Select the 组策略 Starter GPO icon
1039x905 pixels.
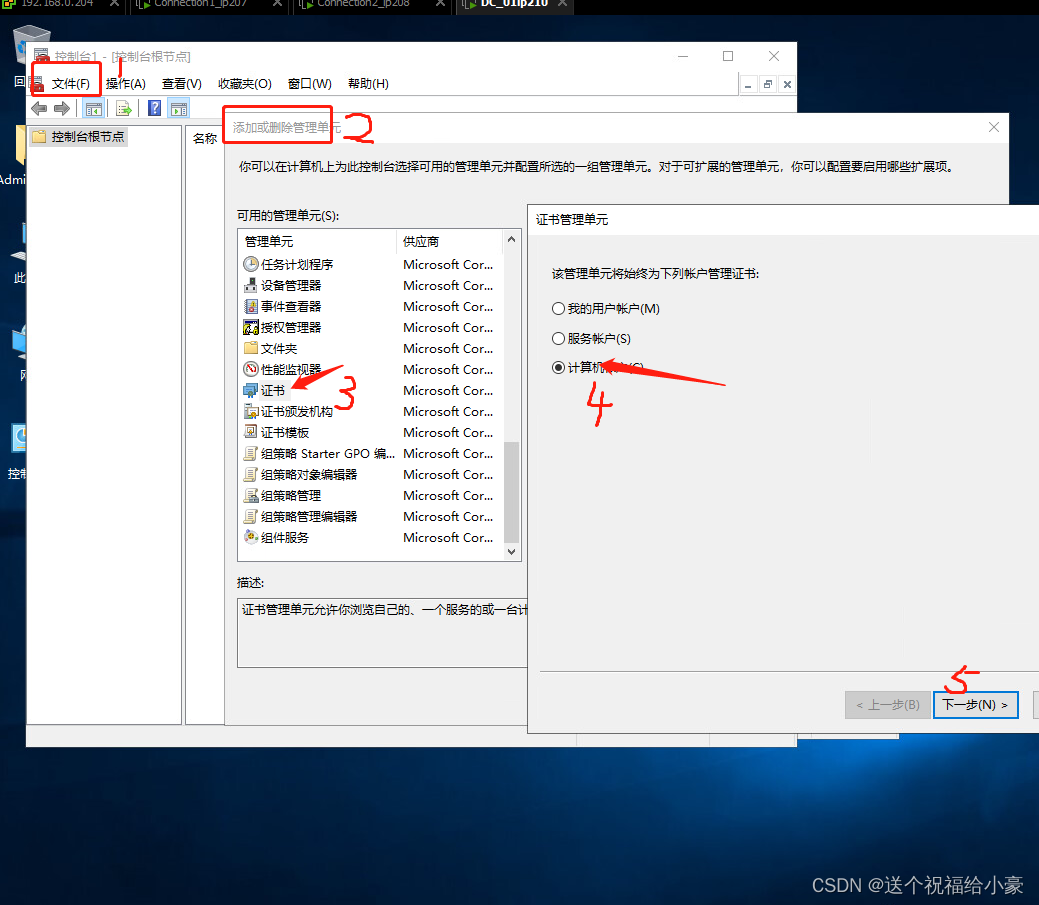click(x=250, y=454)
